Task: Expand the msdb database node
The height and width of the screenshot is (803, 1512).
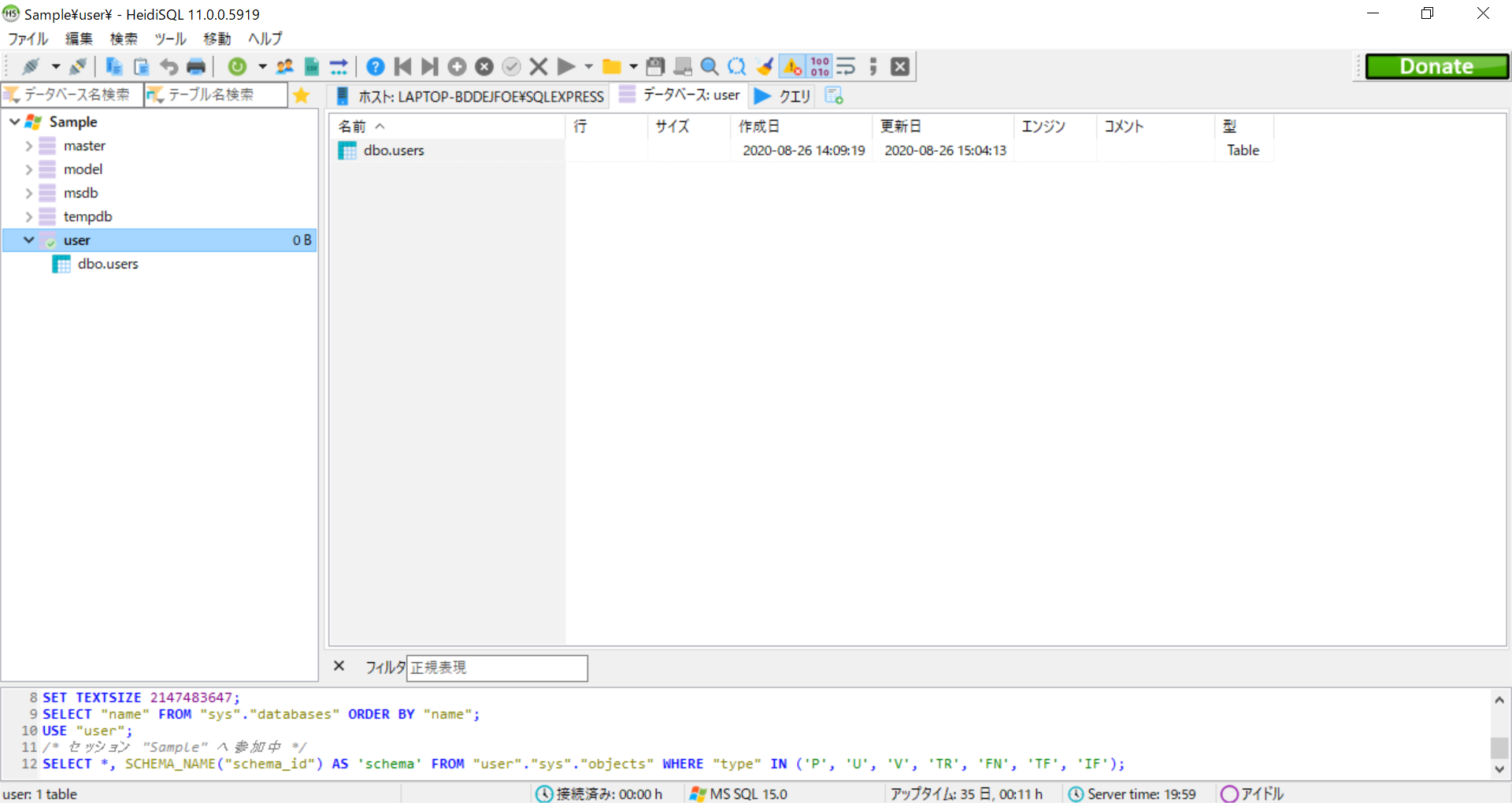Action: (28, 193)
